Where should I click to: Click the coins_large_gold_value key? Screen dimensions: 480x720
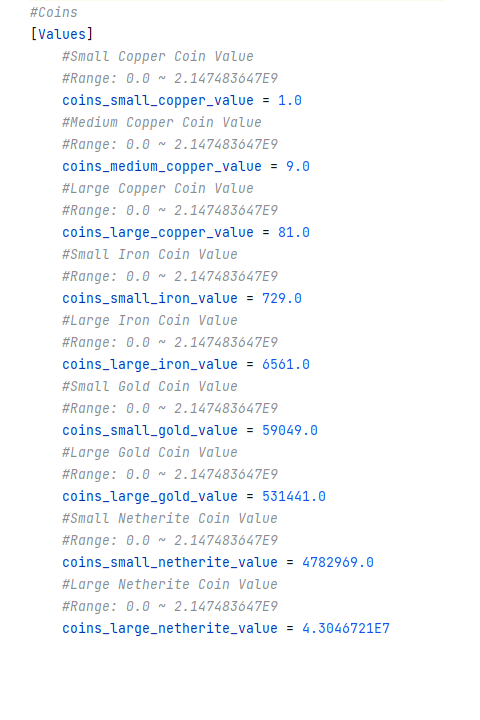pyautogui.click(x=150, y=497)
